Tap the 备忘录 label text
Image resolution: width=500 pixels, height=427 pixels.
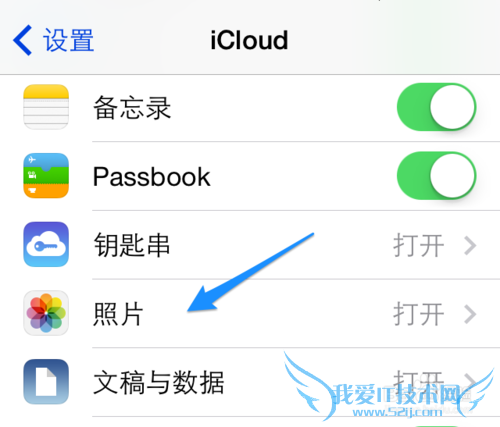tap(132, 108)
